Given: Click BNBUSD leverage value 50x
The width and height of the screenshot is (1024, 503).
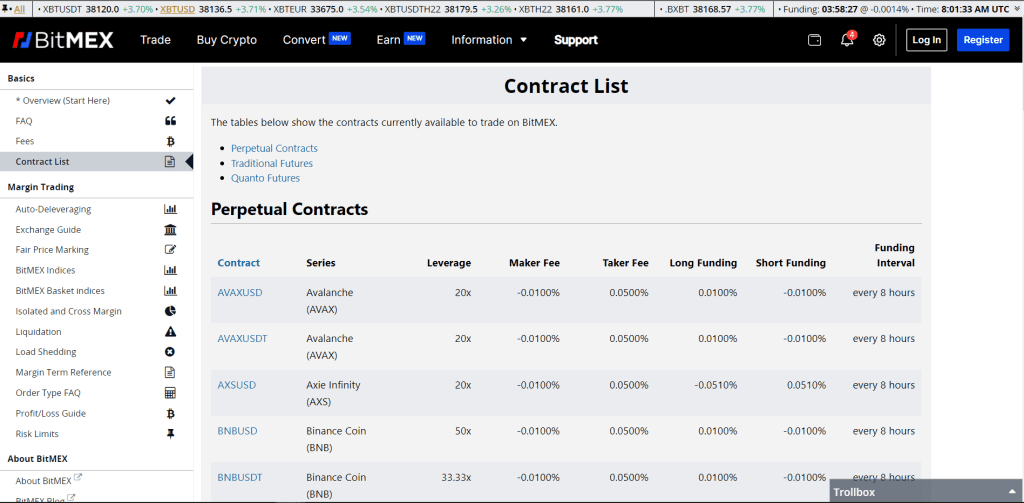Looking at the screenshot, I should 463,431.
